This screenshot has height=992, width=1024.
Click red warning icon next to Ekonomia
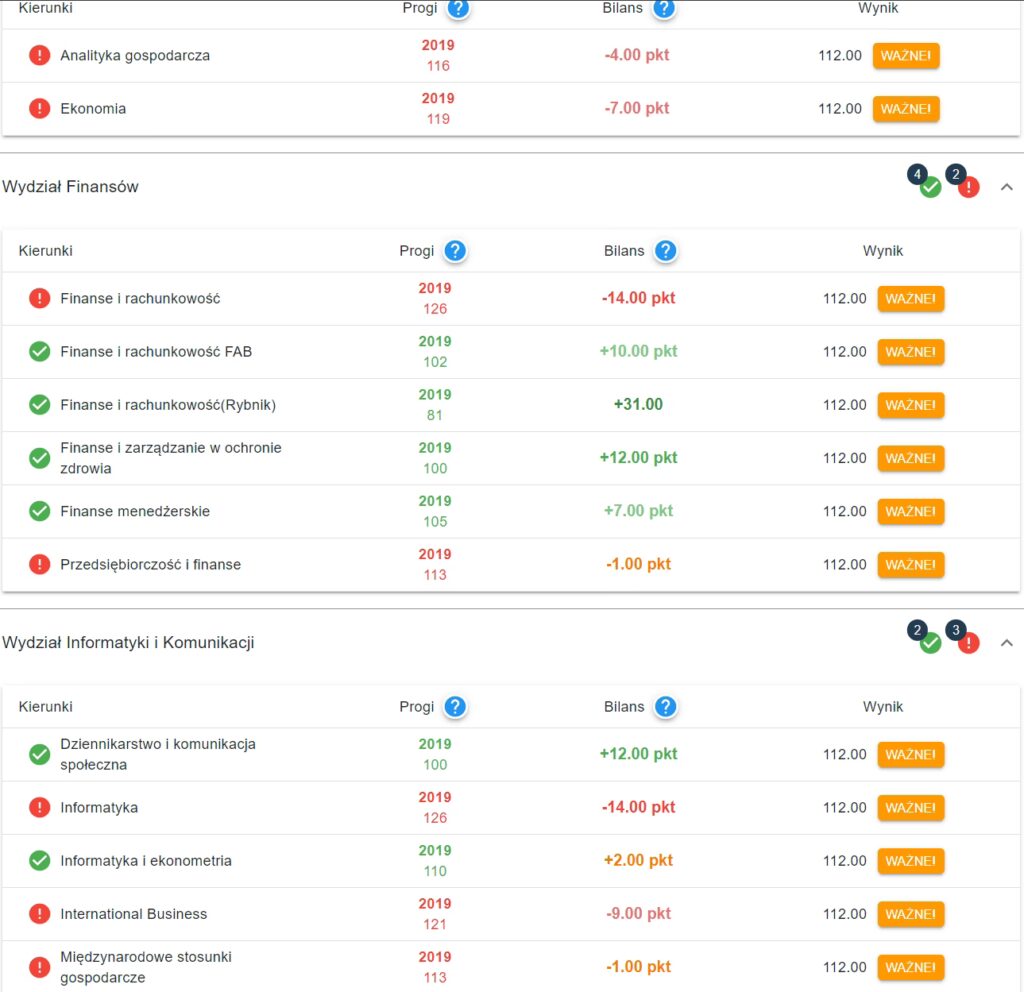pyautogui.click(x=39, y=108)
